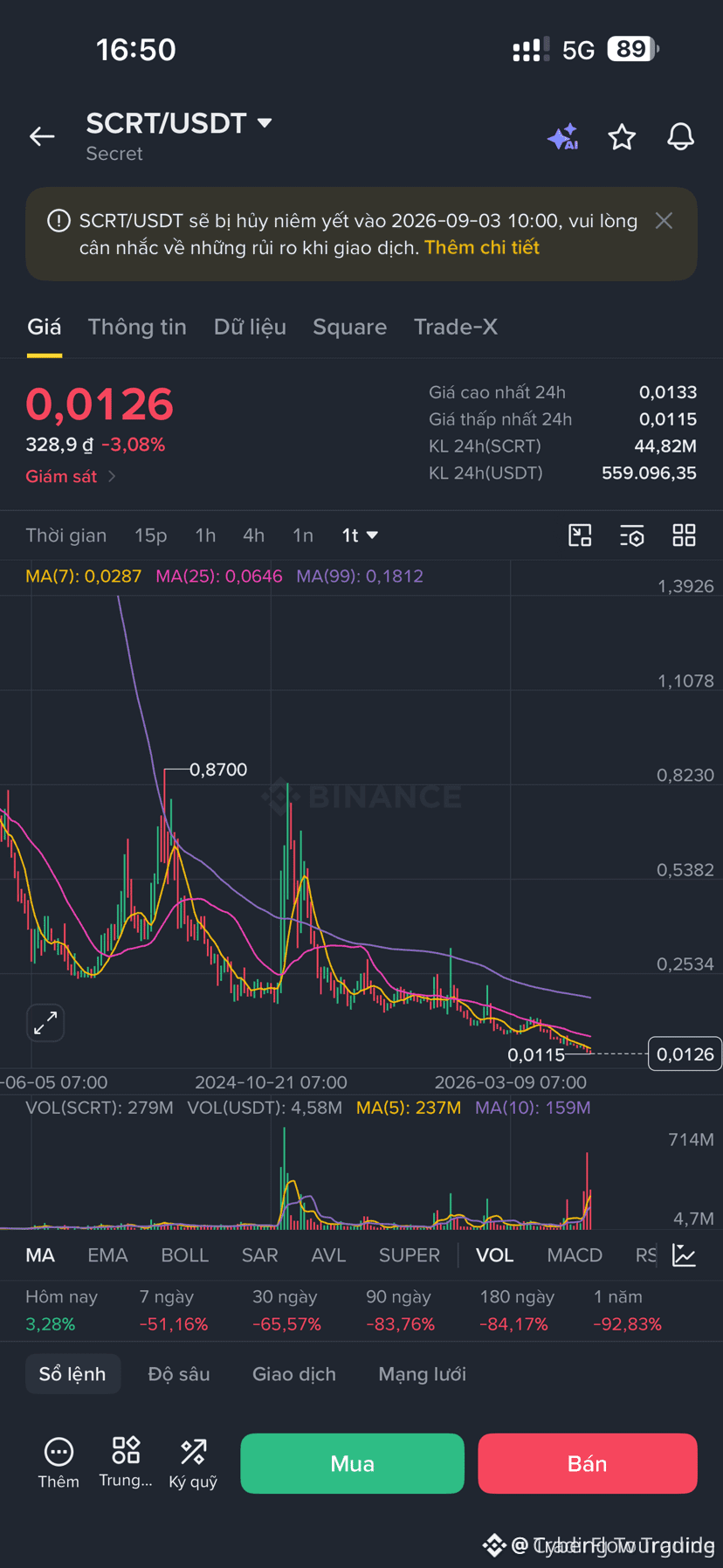
Task: Switch to the Dữ liệu tab
Action: (250, 327)
